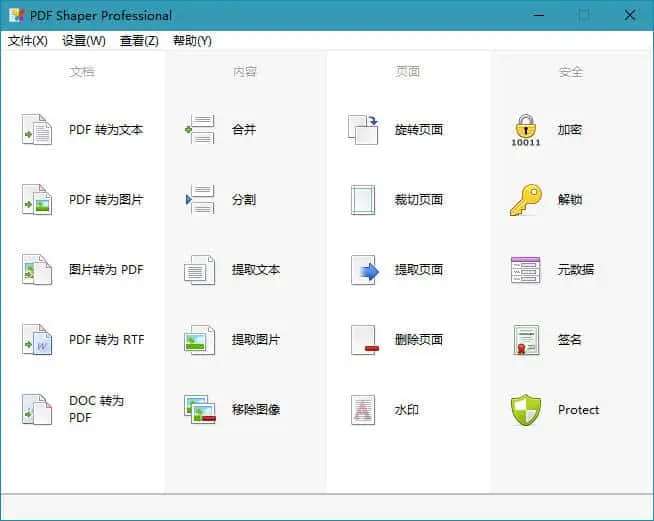The width and height of the screenshot is (654, 521).
Task: Click the 删除页面 label
Action: tap(419, 340)
